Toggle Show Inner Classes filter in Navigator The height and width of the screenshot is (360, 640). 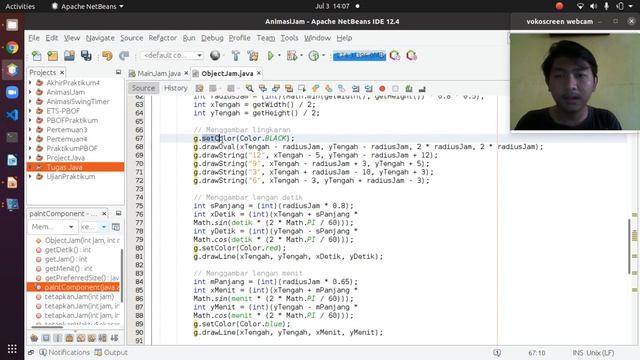pos(81,338)
